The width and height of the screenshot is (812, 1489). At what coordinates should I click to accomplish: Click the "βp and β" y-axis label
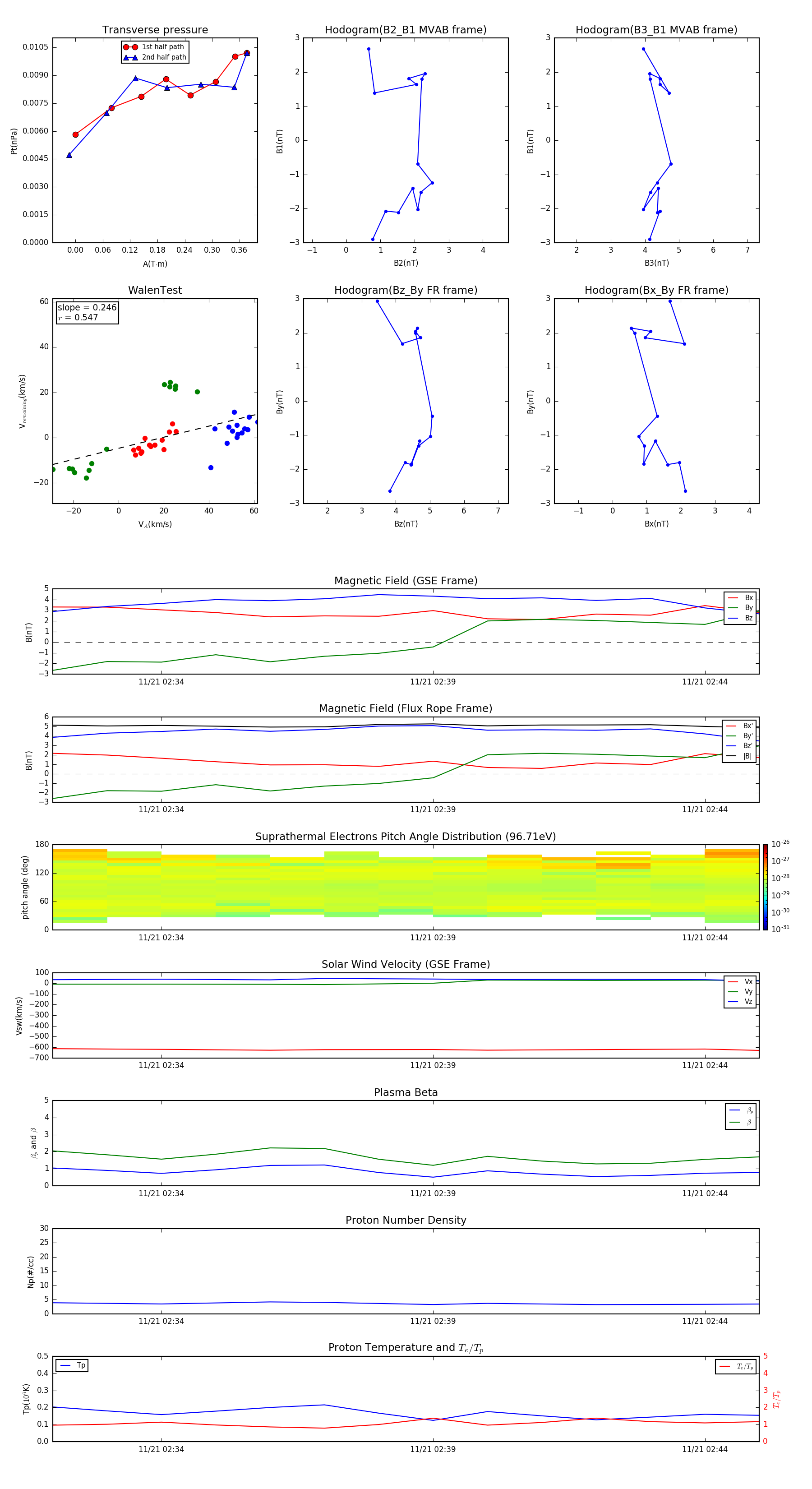[x=33, y=1143]
